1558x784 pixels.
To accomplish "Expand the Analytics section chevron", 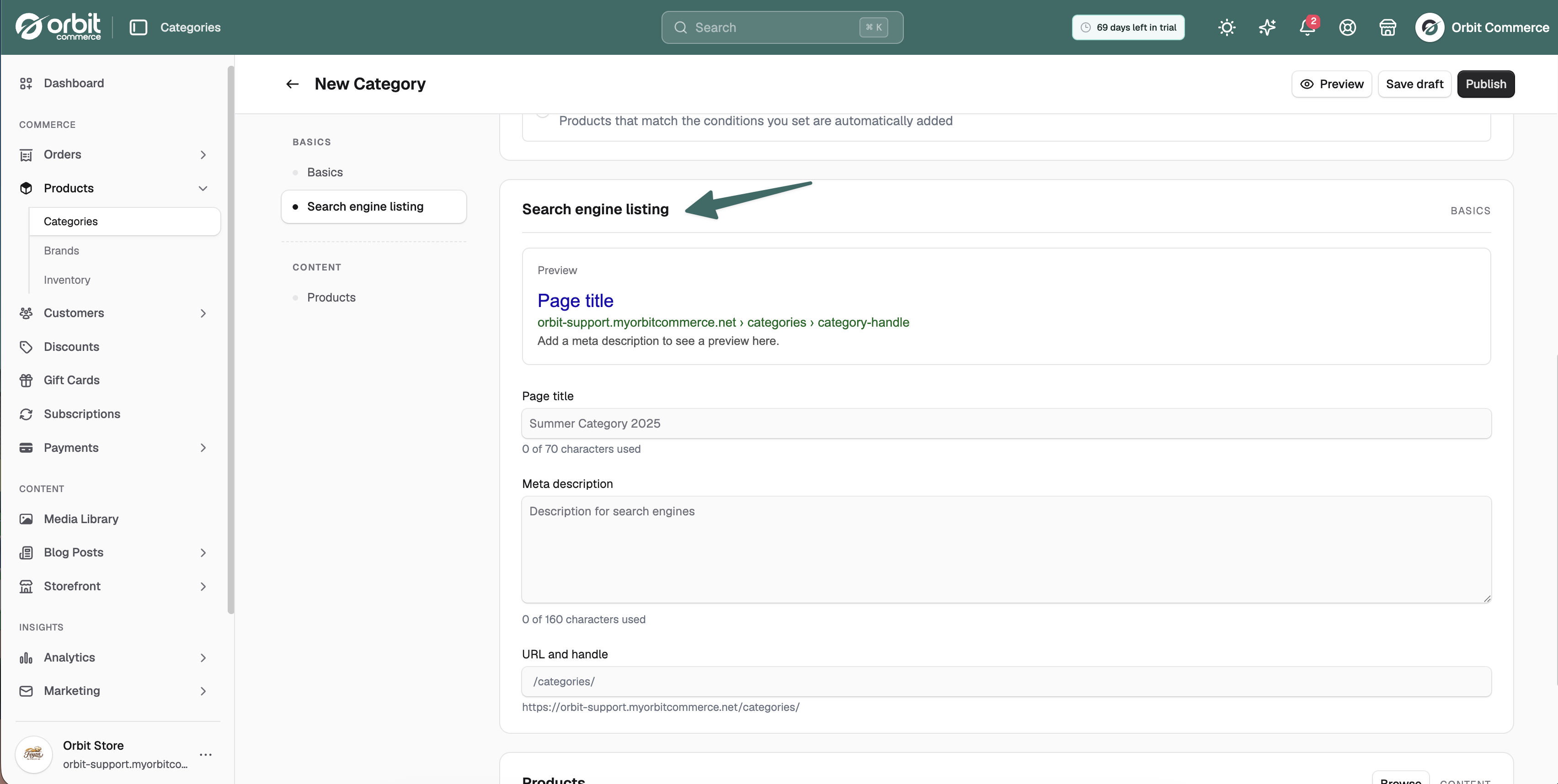I will click(203, 657).
